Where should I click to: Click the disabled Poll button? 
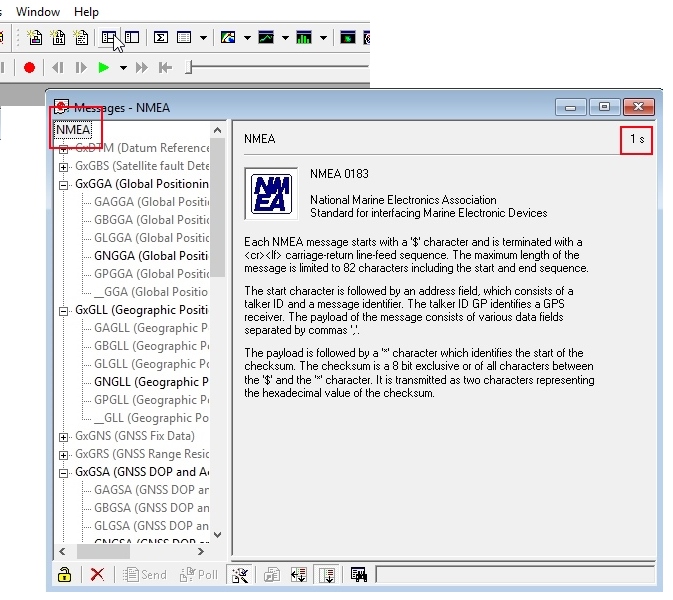coord(199,575)
